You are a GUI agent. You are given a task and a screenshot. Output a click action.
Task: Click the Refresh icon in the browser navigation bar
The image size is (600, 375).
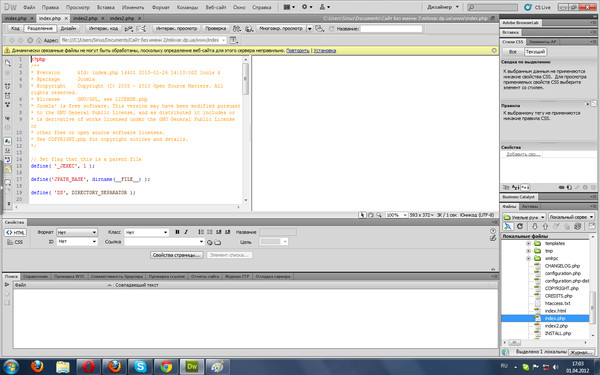30,40
